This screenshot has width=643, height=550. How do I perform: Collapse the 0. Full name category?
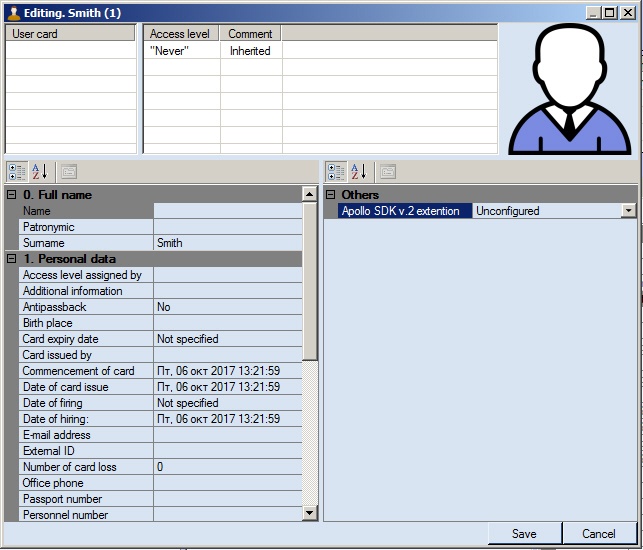tap(12, 195)
